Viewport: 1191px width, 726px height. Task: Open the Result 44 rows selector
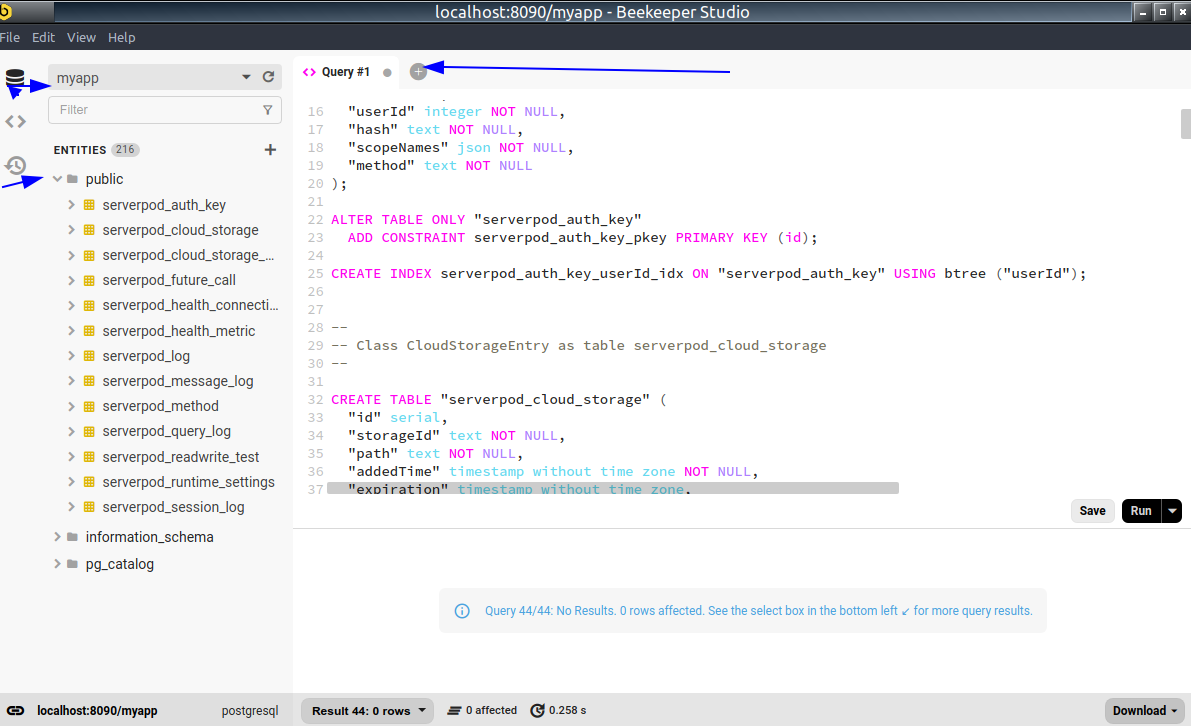point(366,710)
